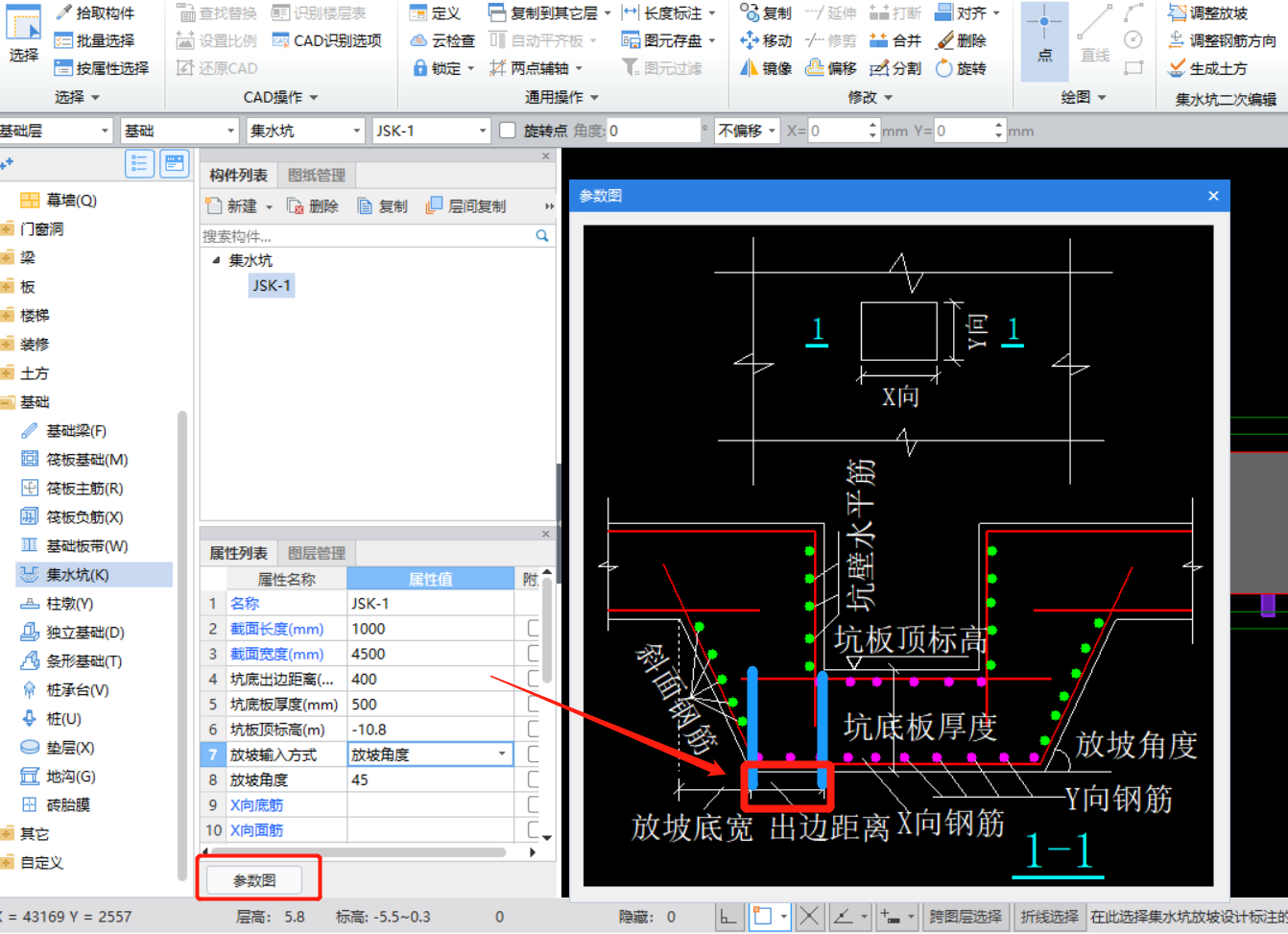Tick the checkbox in 放坡角度 row
Viewport: 1288px width, 934px height.
533,779
